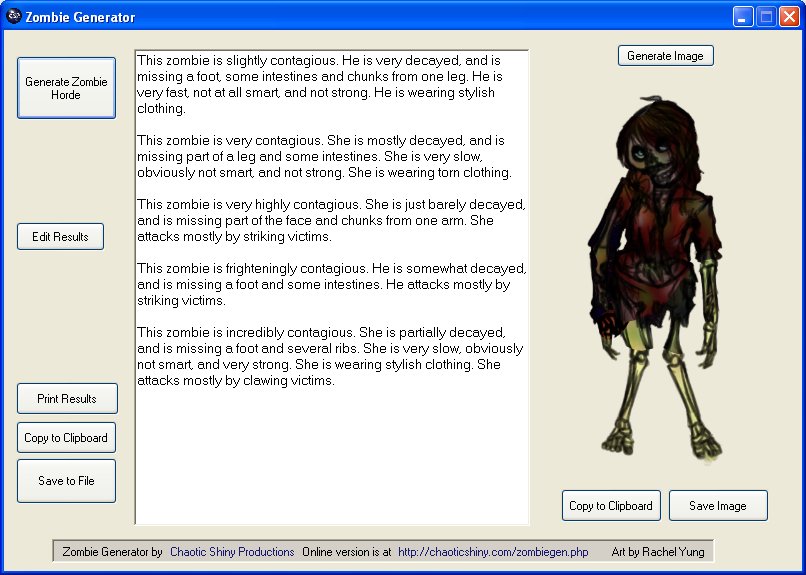
Task: Print the results
Action: click(67, 399)
